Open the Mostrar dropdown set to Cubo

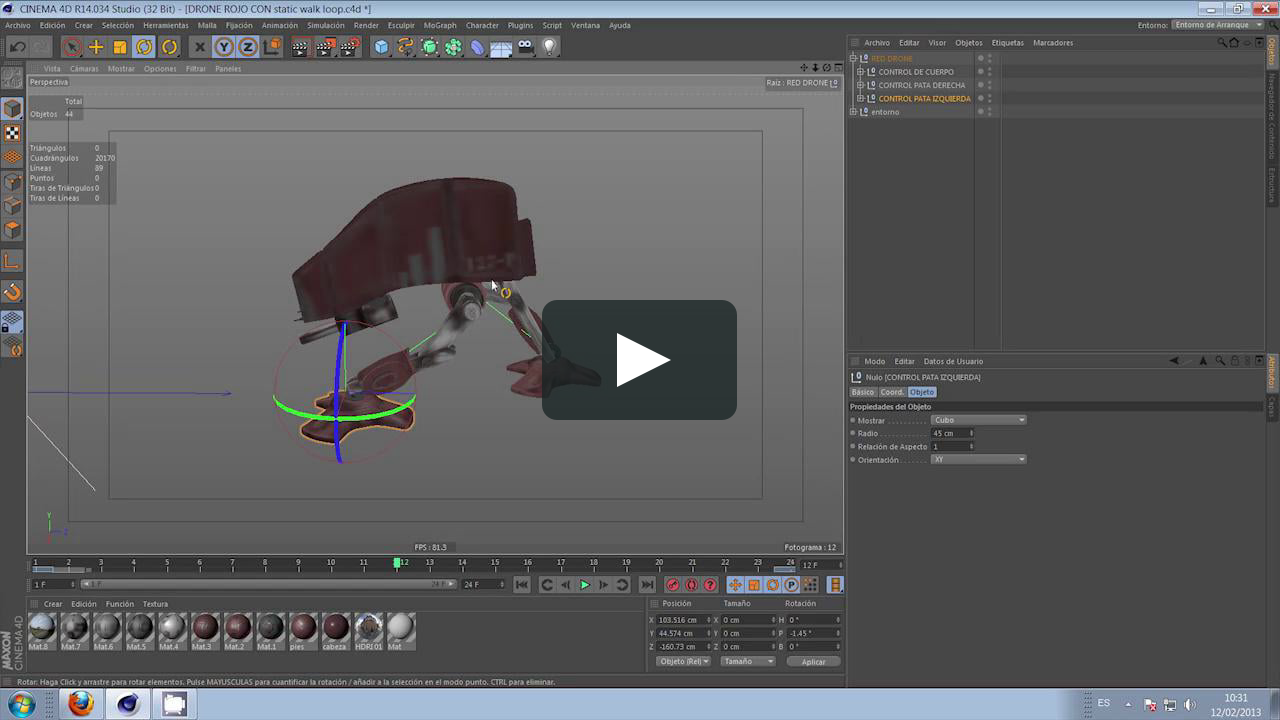(x=978, y=420)
